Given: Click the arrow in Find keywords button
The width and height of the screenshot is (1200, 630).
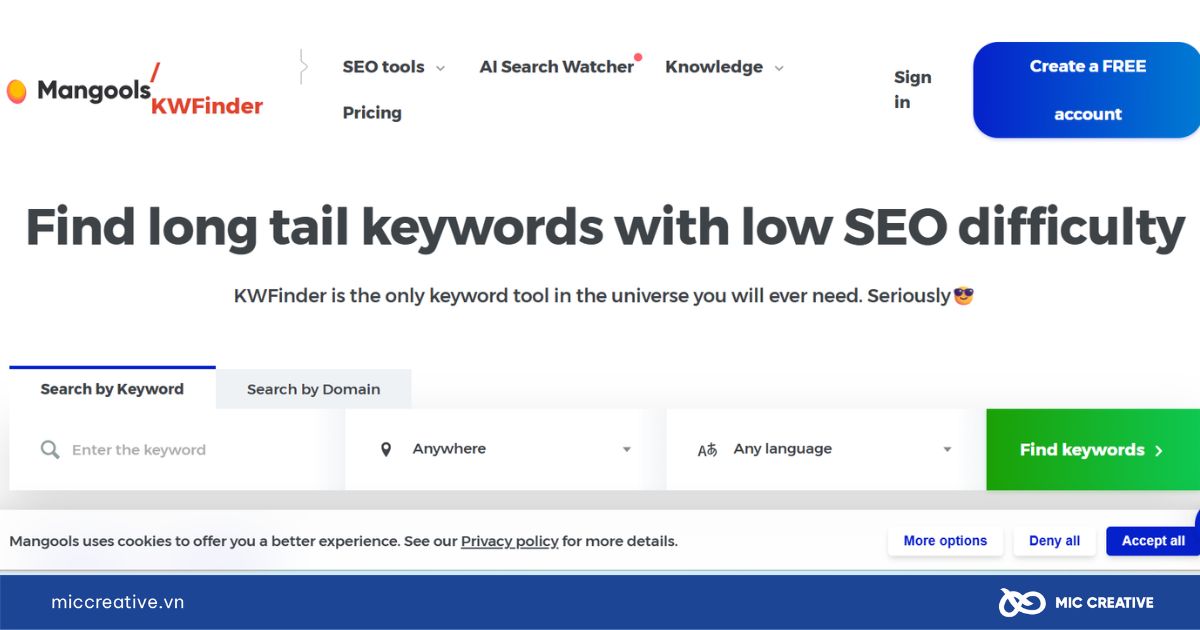Looking at the screenshot, I should pos(1159,451).
